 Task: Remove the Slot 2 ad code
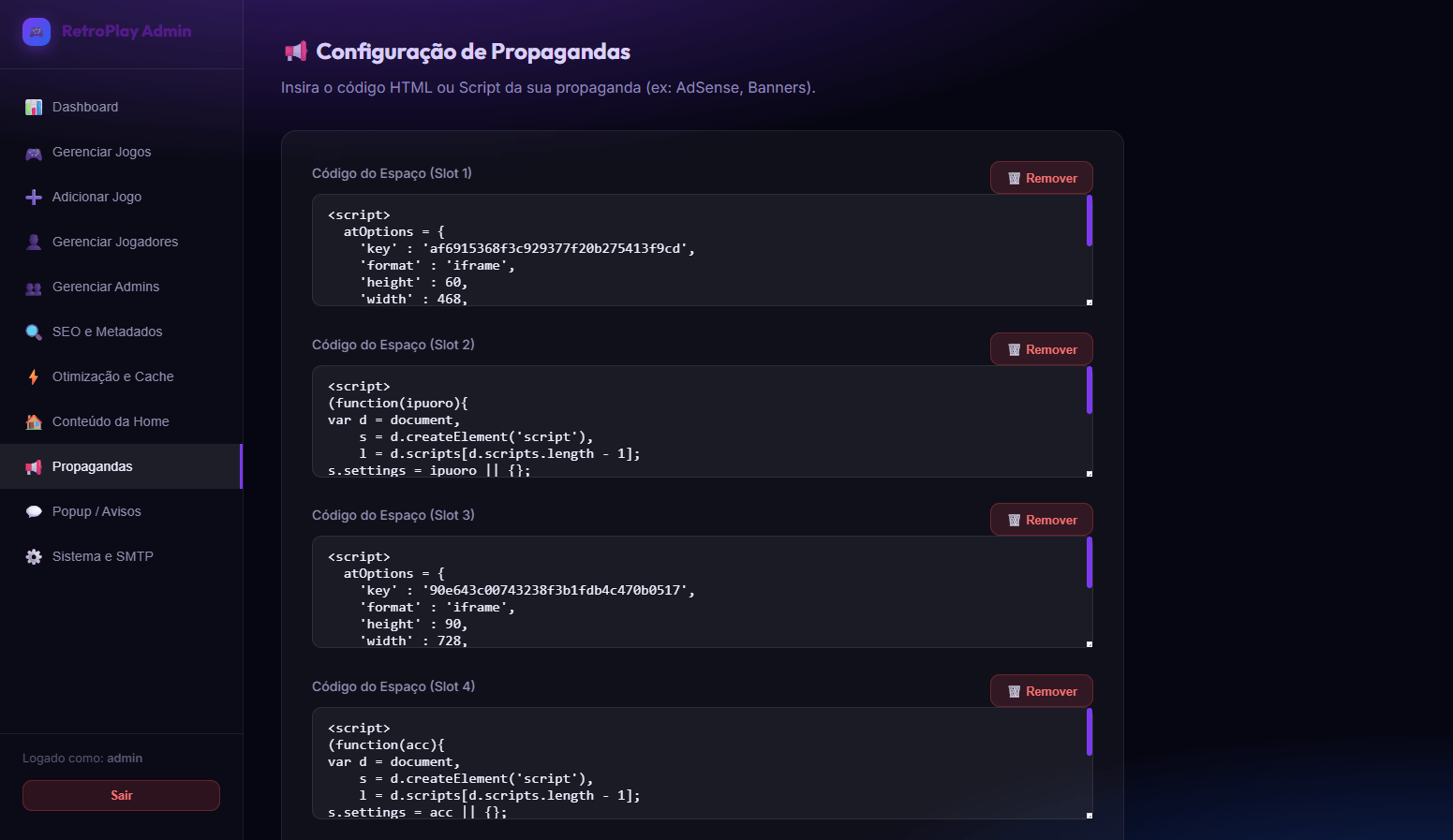1041,349
